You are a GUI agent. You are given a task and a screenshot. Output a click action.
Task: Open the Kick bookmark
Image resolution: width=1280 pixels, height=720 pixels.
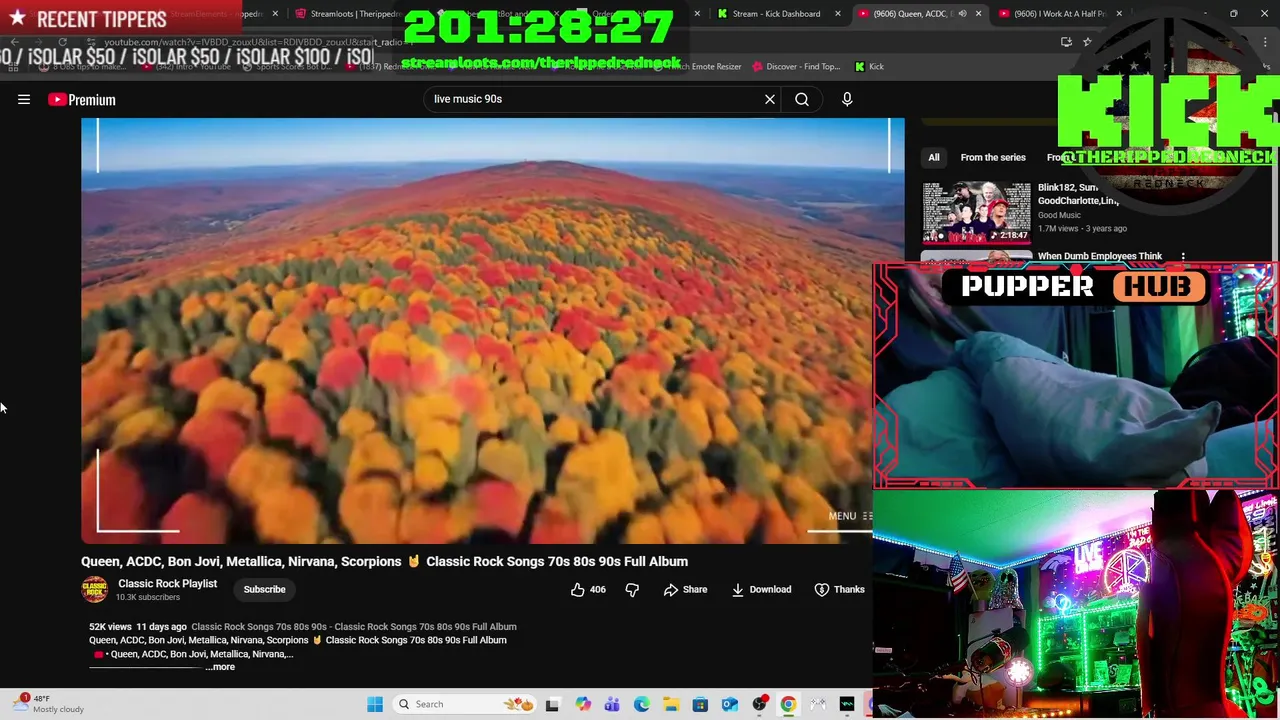(870, 66)
